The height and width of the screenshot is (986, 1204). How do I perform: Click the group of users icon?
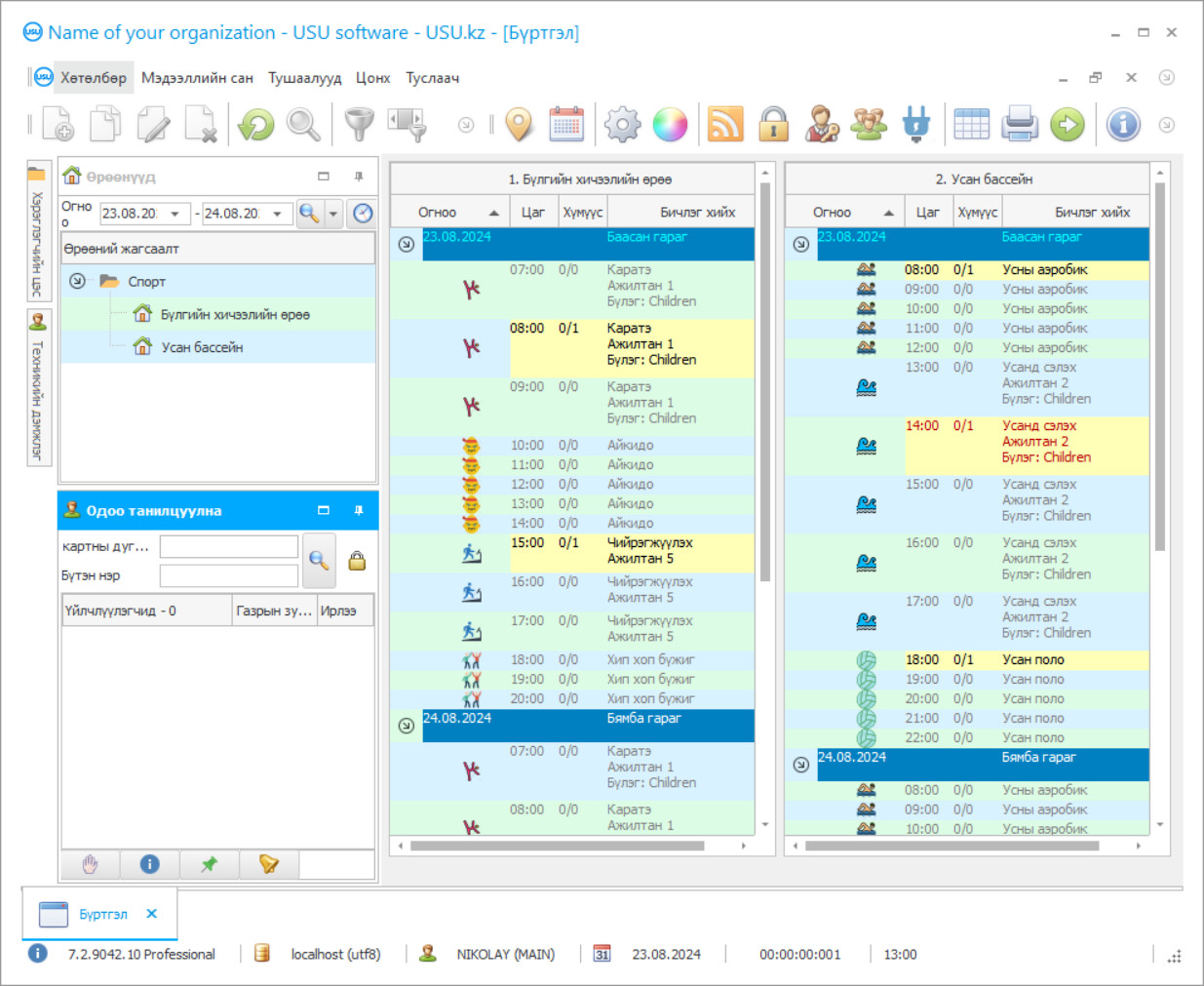click(x=869, y=125)
